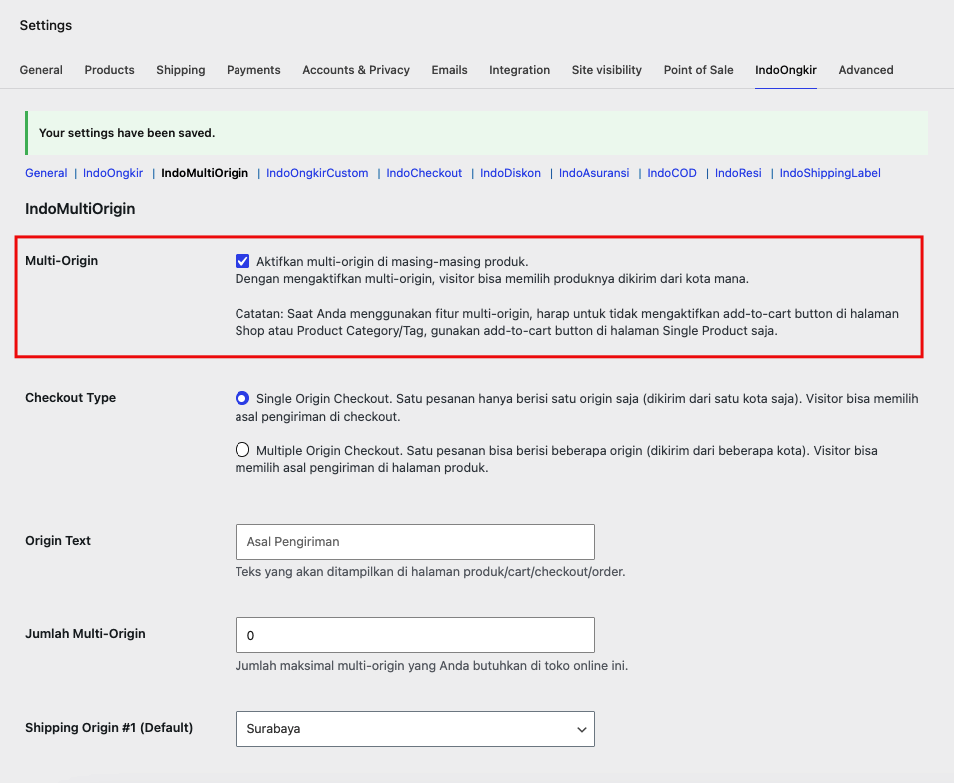Click the 'Shipping Origin #1 (Default)' label
The width and height of the screenshot is (954, 783).
point(109,728)
